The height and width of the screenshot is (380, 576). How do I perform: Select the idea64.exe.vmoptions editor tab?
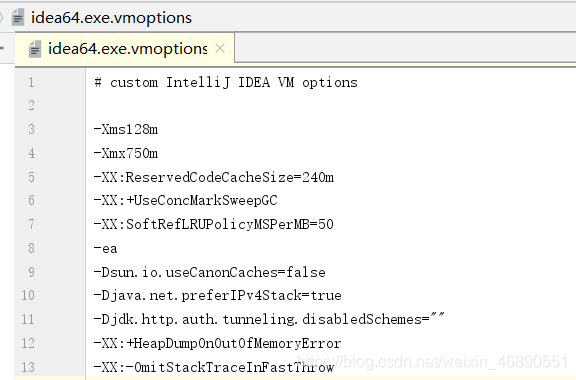click(125, 49)
